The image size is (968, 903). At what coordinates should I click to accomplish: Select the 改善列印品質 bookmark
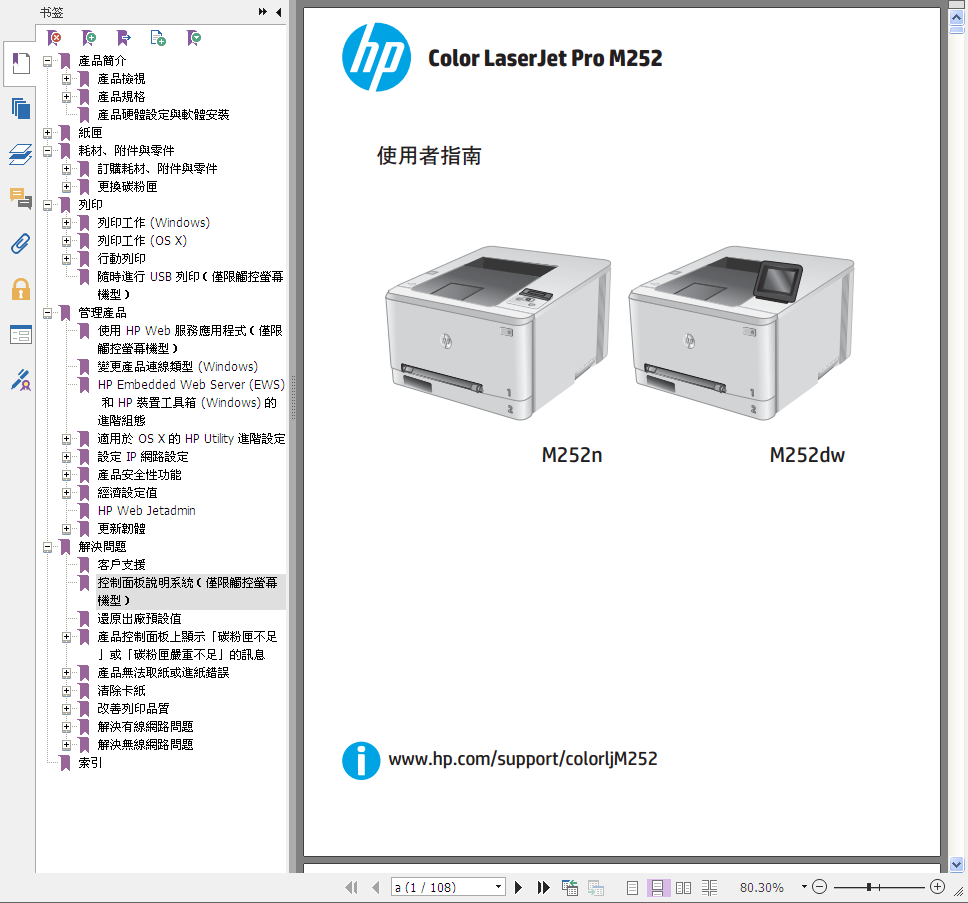click(x=133, y=709)
